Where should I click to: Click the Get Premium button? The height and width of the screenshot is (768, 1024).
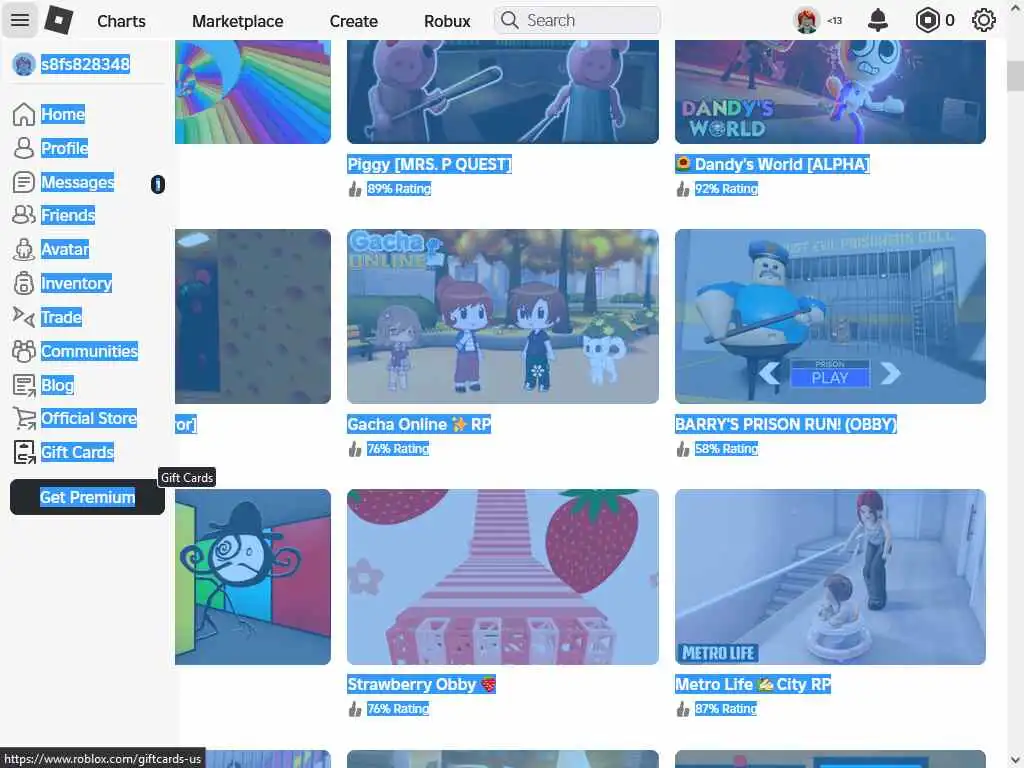88,498
